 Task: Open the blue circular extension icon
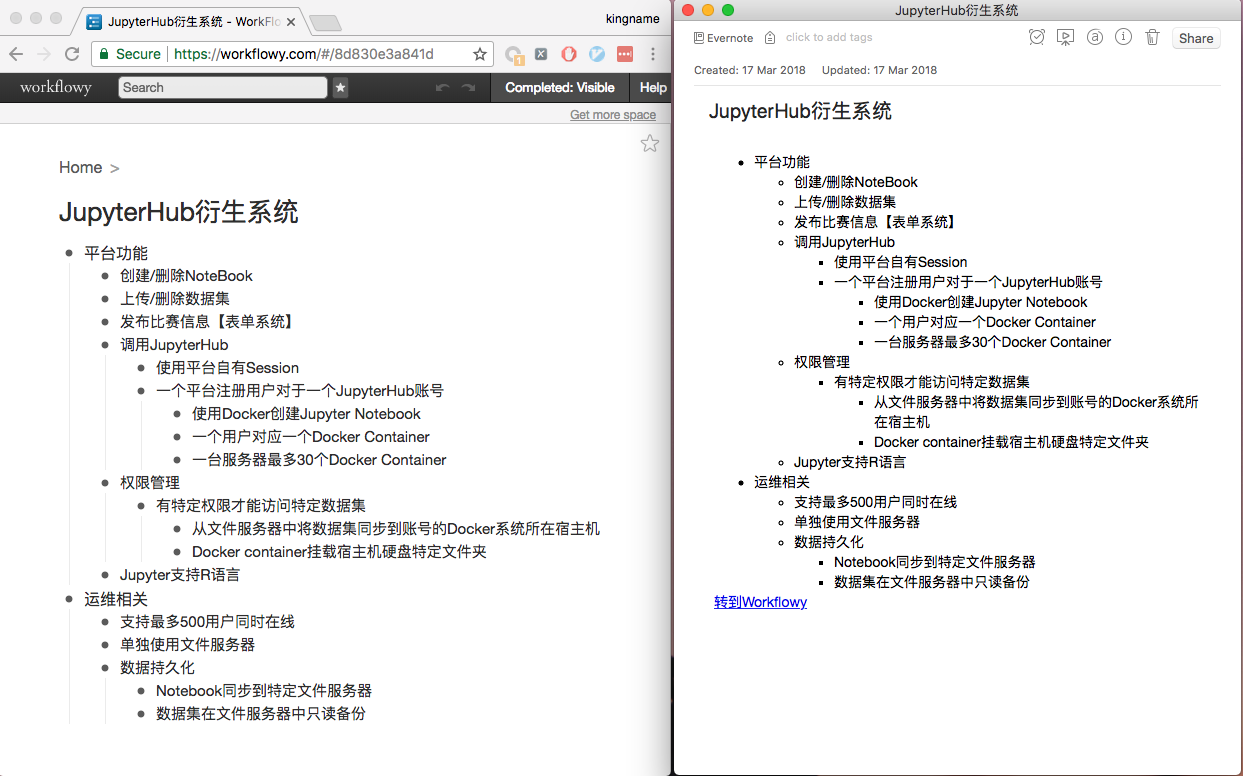coord(597,55)
